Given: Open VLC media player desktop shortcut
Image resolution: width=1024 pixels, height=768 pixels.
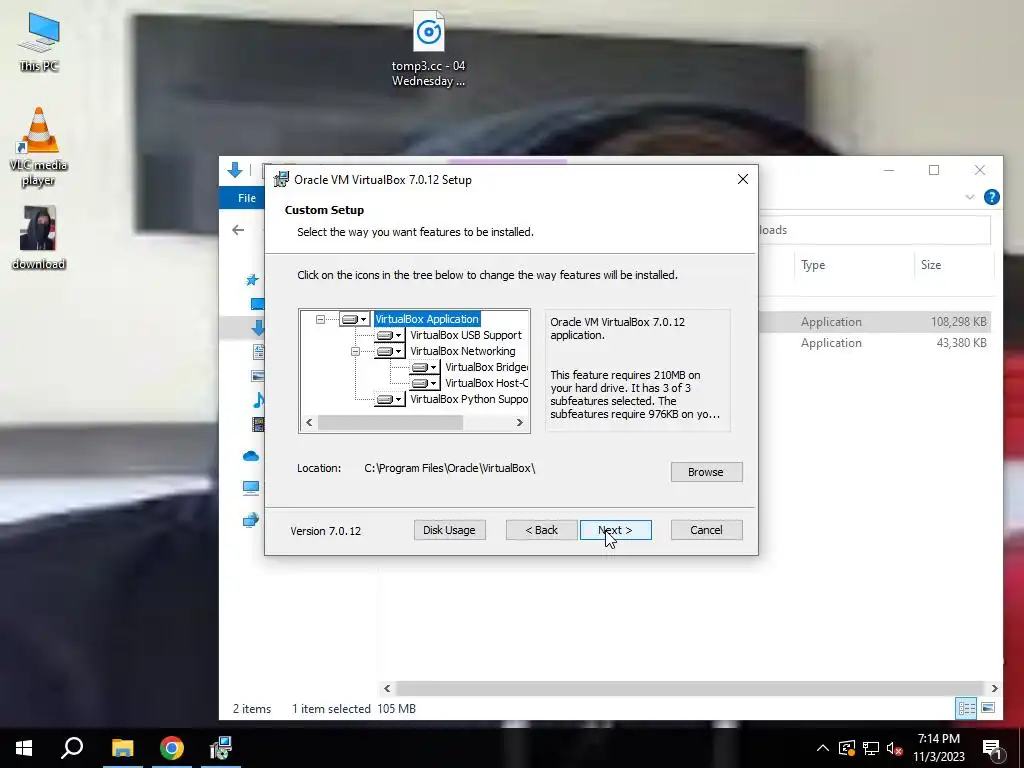Looking at the screenshot, I should 39,147.
